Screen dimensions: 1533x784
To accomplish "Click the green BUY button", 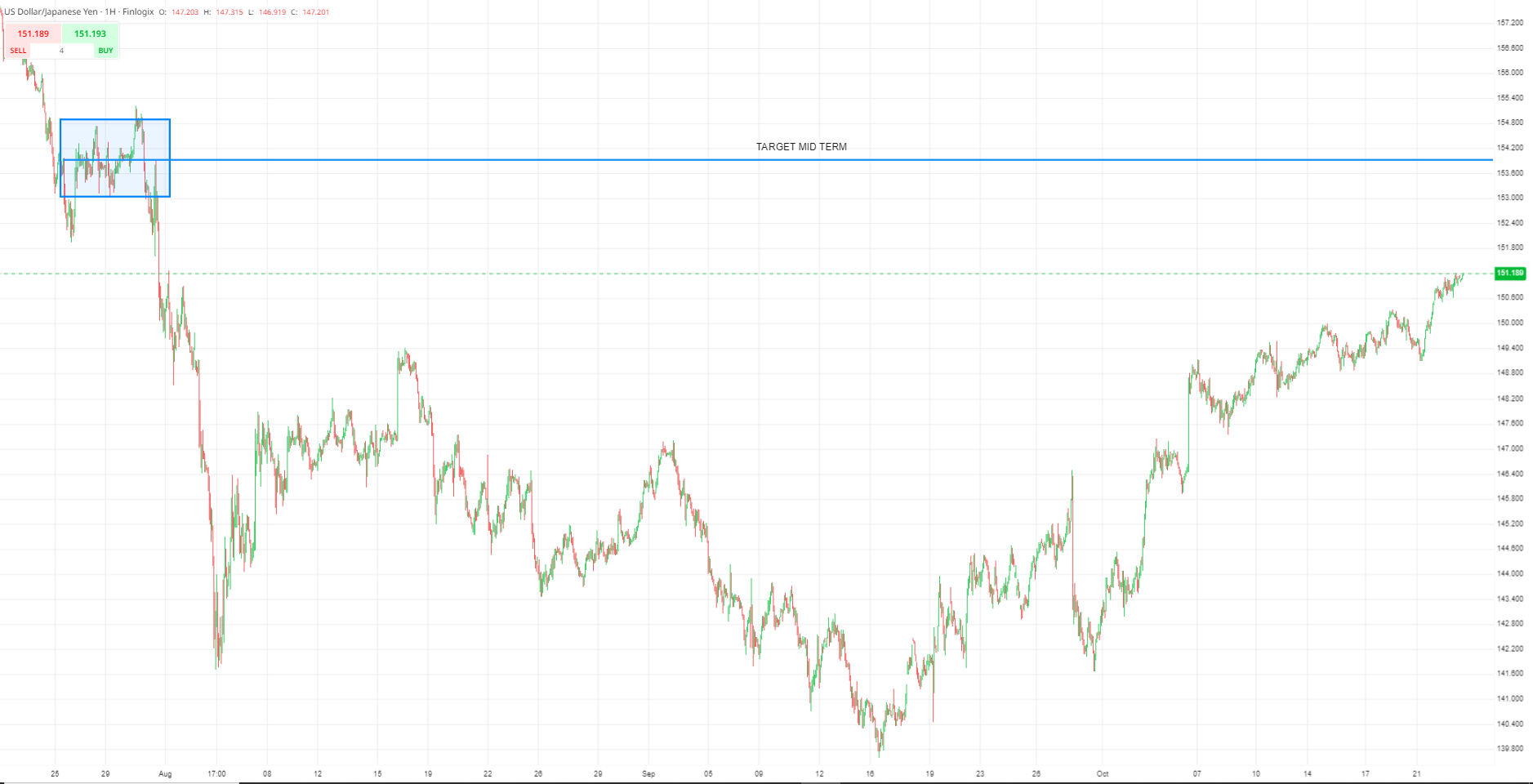I will 91,40.
